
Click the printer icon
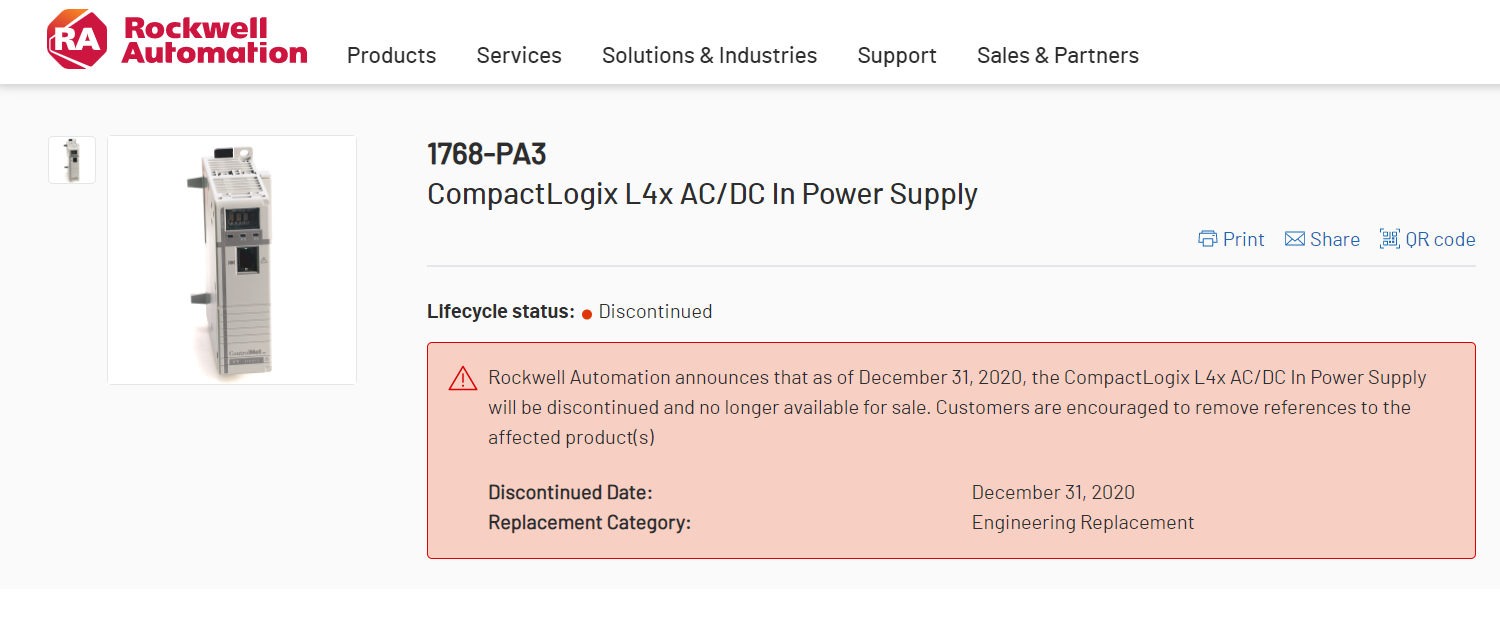1208,239
